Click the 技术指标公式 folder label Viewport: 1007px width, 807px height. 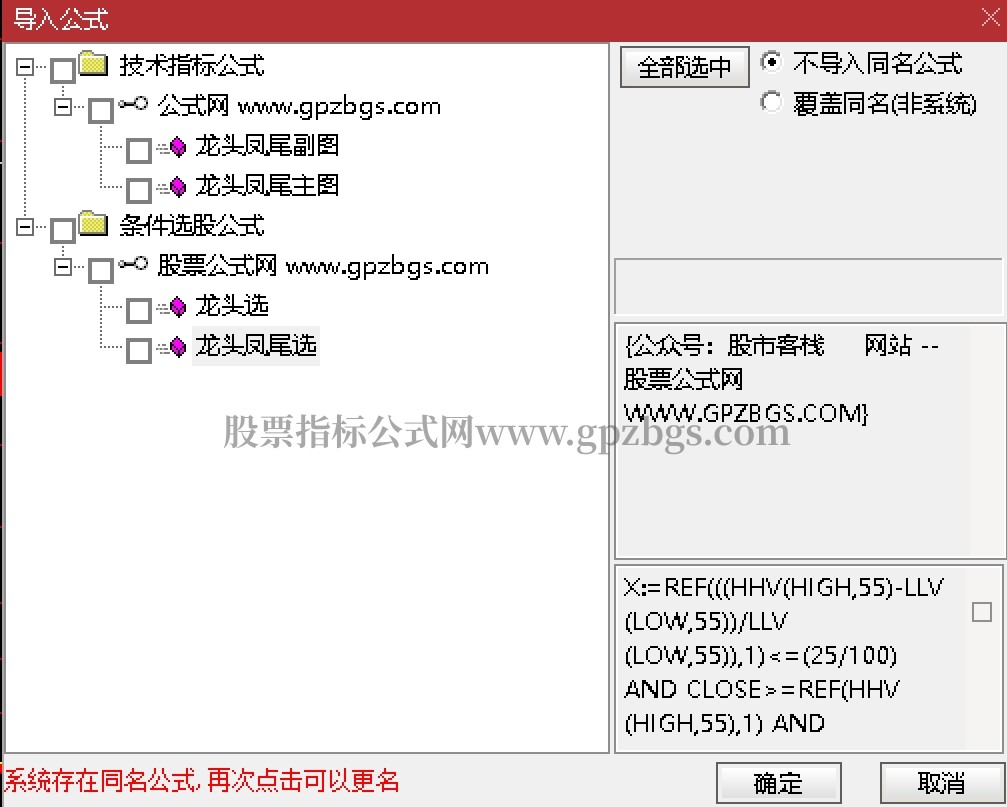[x=192, y=65]
